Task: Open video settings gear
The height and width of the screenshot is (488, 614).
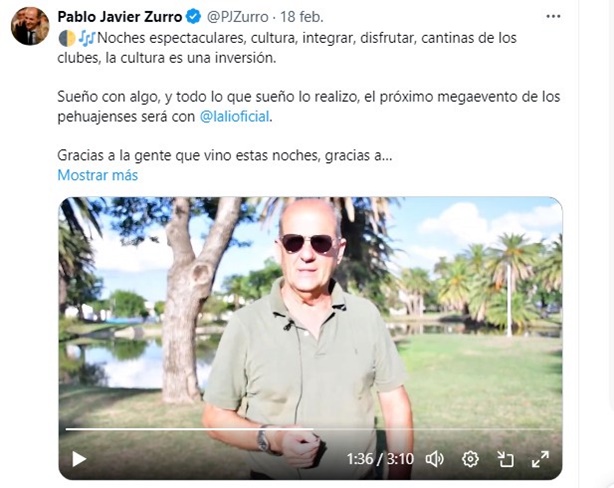Action: [x=470, y=459]
